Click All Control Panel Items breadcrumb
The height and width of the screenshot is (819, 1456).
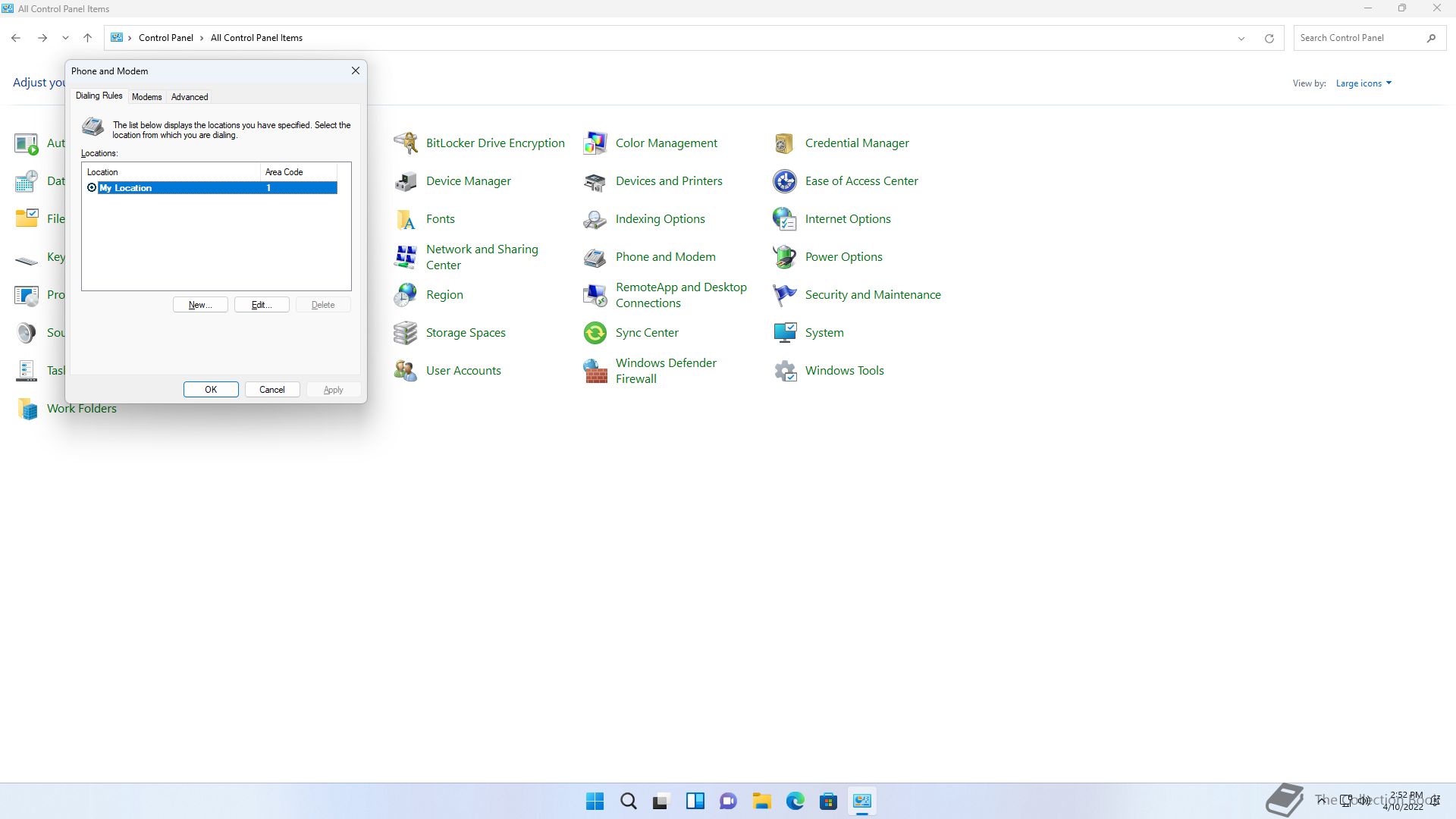256,38
